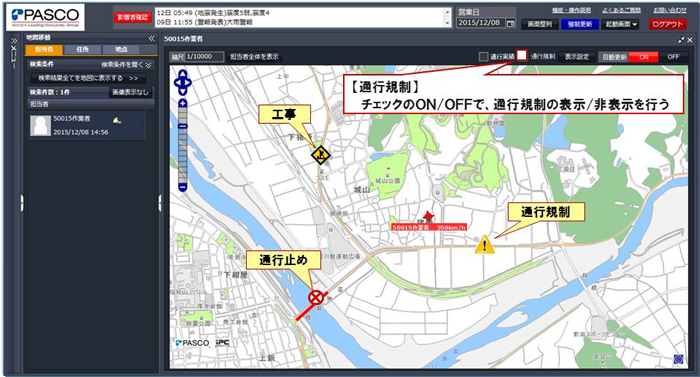Click the overview map icon at bottom-right corner
700x377 pixels.
point(679,359)
